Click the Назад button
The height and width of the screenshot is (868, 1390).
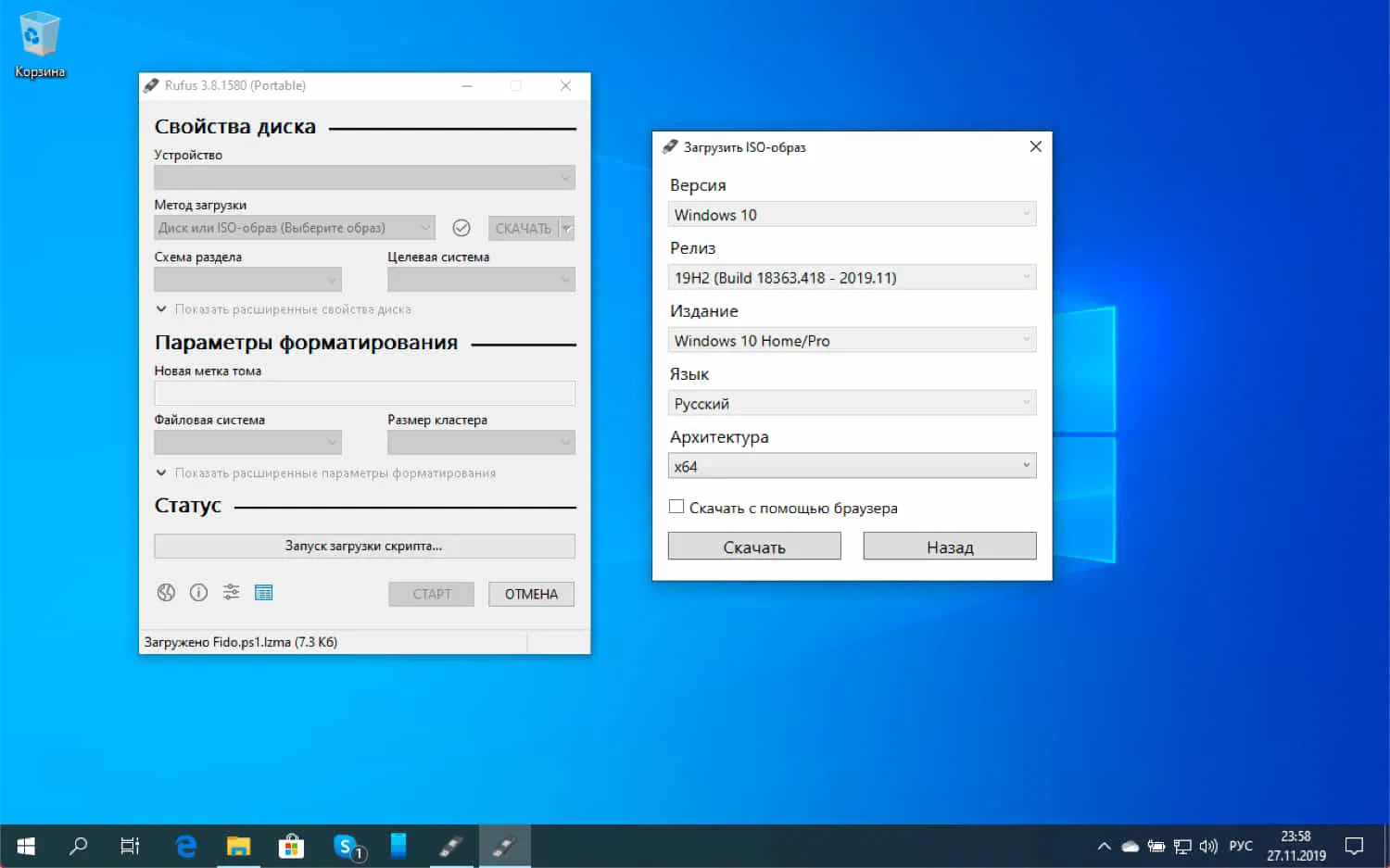click(x=950, y=547)
